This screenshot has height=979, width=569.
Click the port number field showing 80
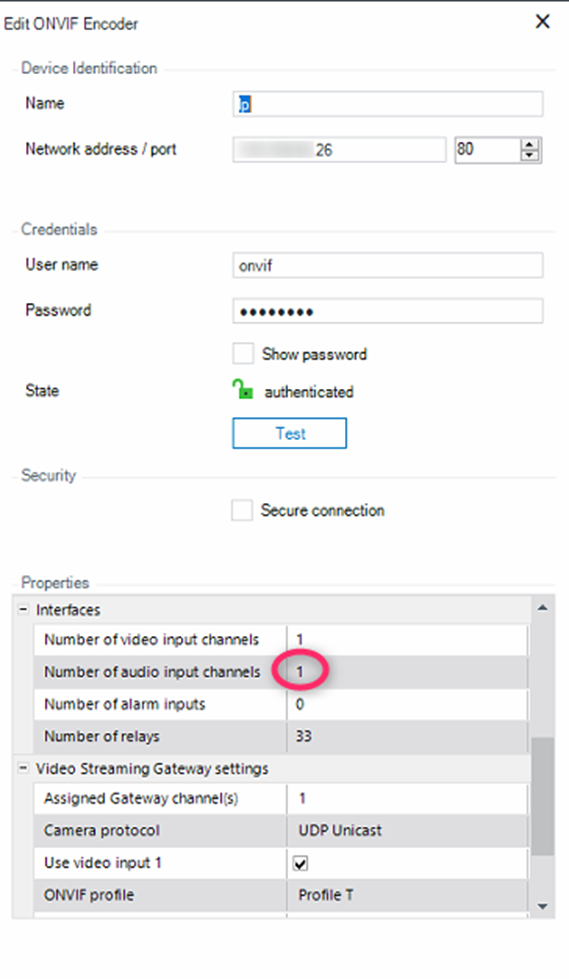(x=488, y=150)
